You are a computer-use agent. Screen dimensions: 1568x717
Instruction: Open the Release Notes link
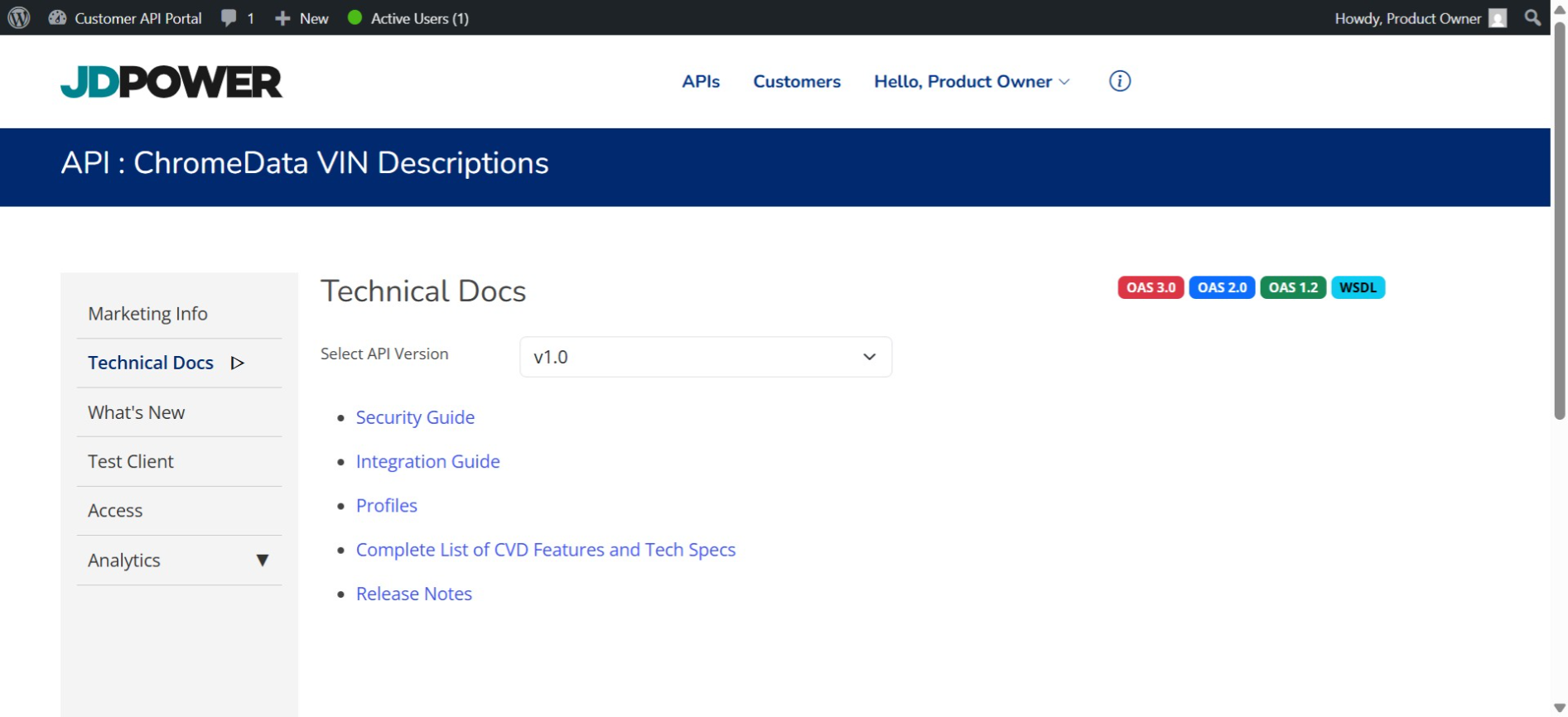(413, 594)
